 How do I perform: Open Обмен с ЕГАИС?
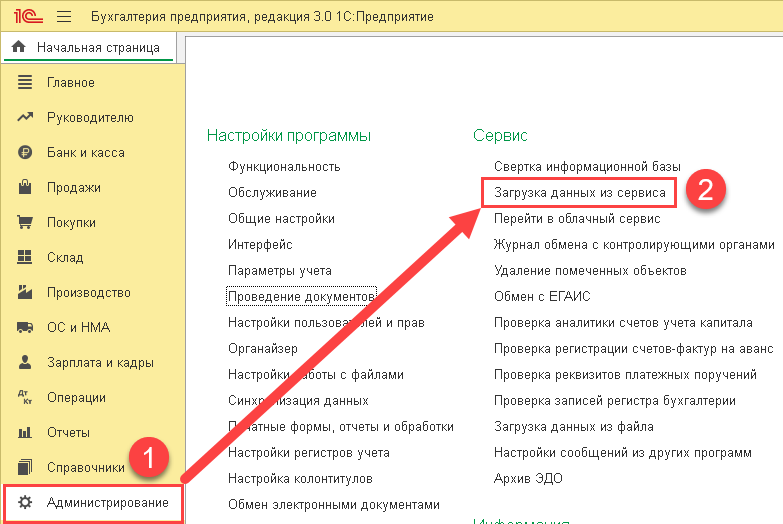tap(542, 296)
